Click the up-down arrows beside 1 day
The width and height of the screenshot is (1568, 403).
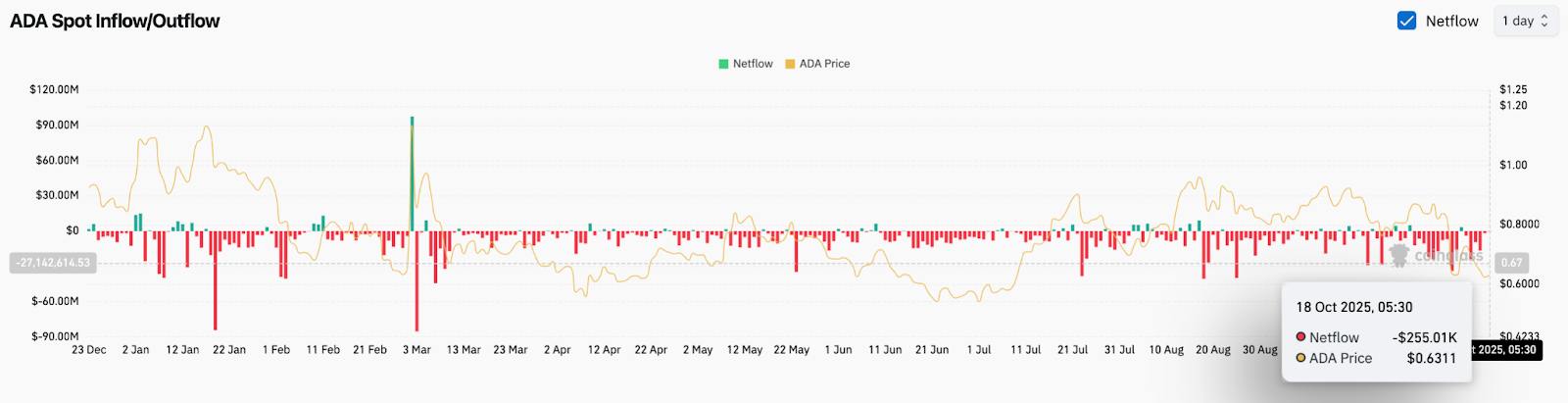click(1544, 21)
